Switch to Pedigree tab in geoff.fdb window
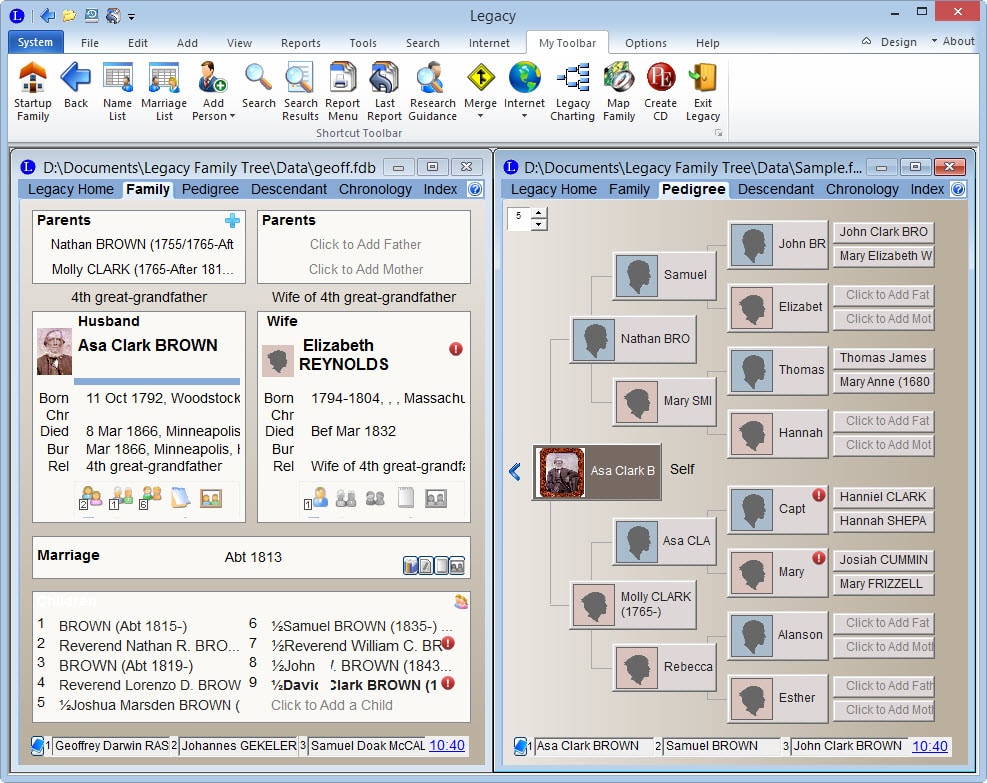The image size is (987, 783). pos(210,189)
